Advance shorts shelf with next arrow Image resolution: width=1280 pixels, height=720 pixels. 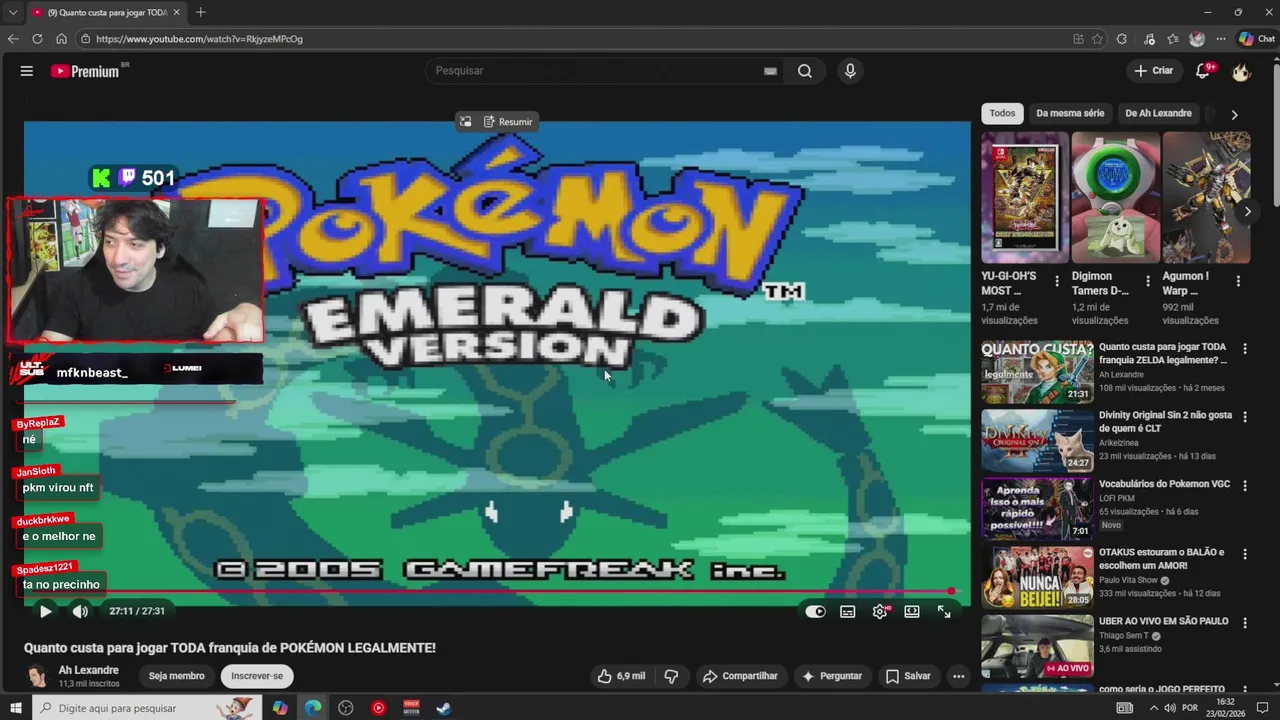click(1247, 211)
